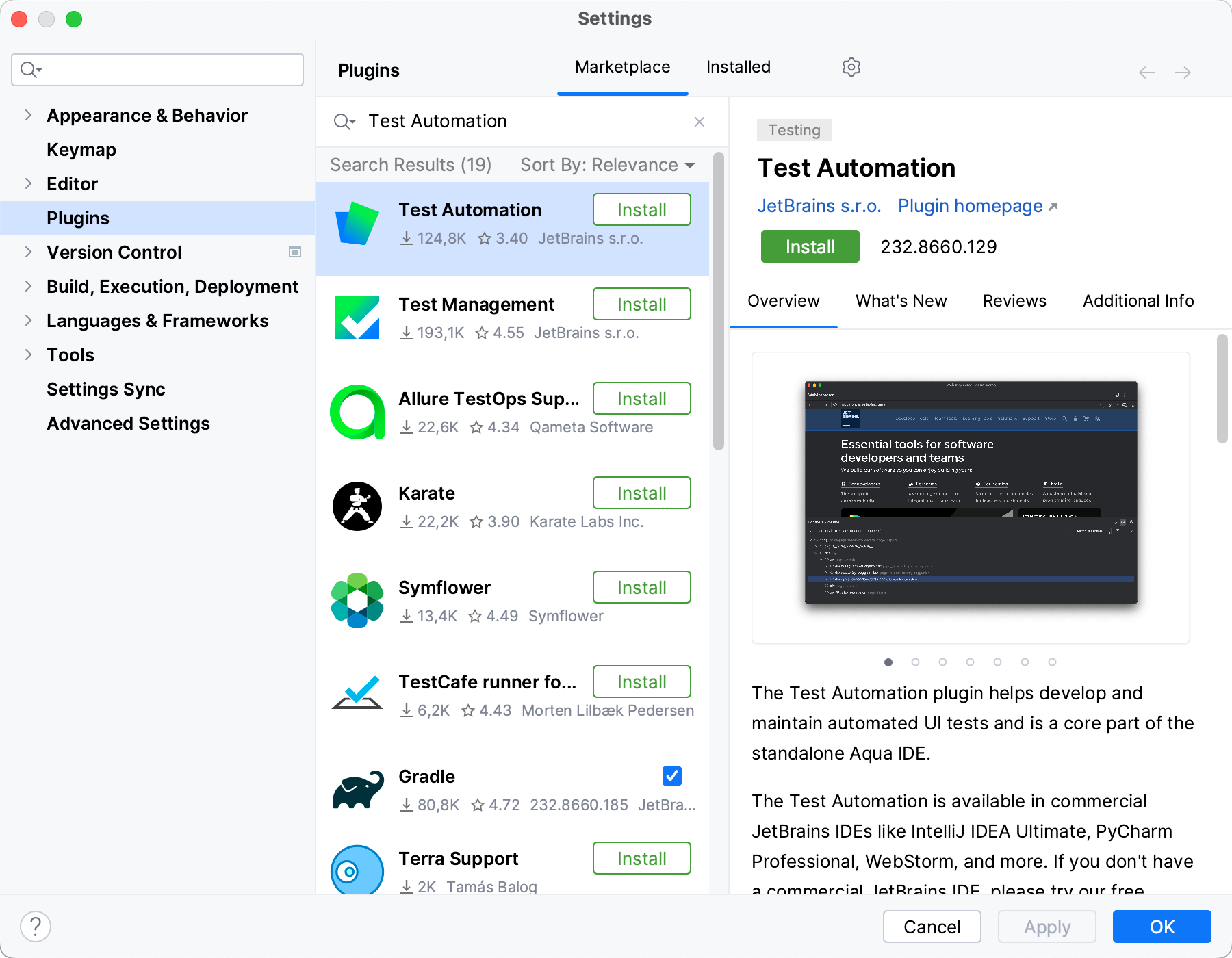Open the Plugin homepage link
The width and height of the screenshot is (1232, 958).
[x=971, y=205]
